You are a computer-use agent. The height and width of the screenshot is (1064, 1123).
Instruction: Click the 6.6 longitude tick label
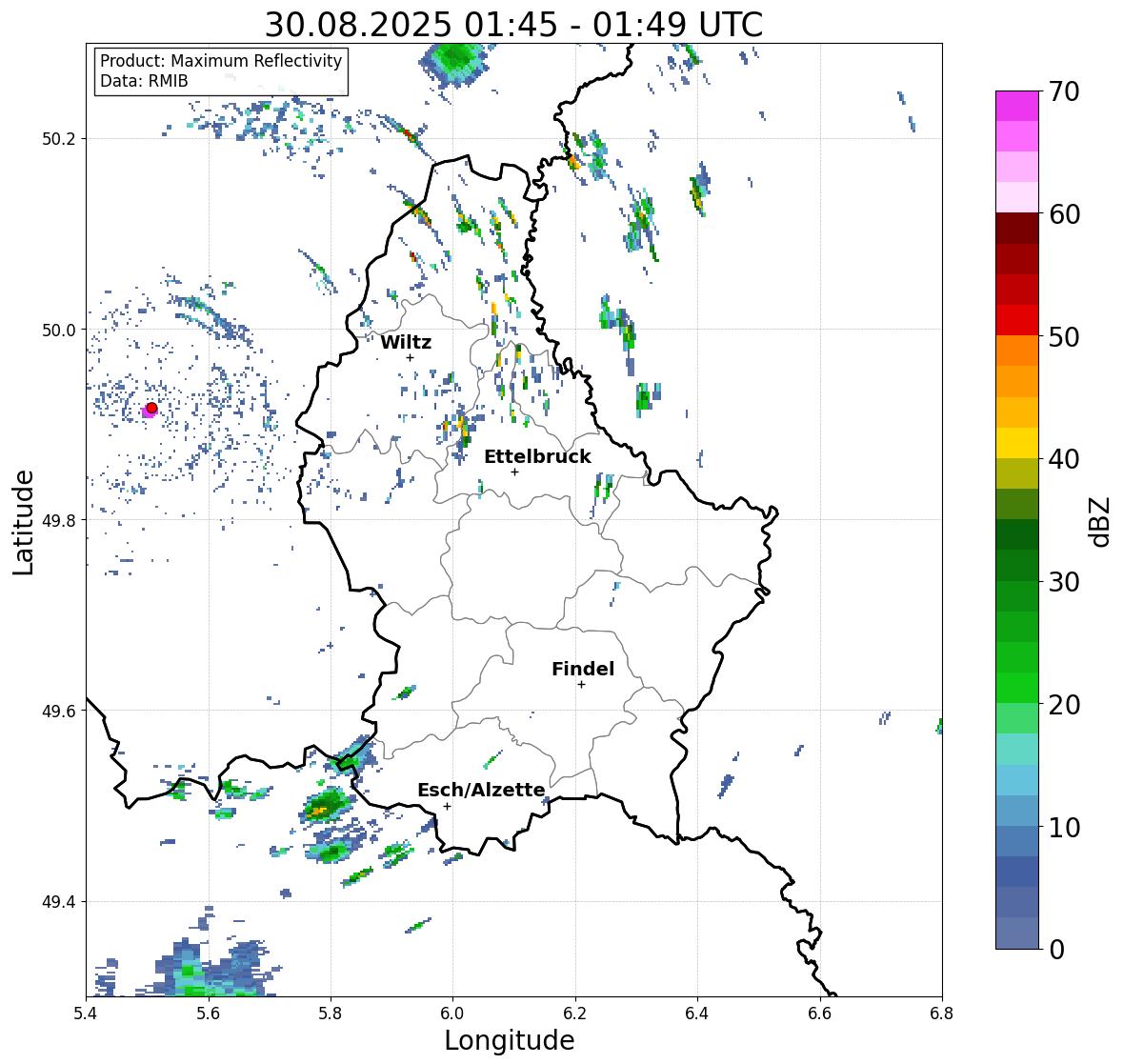pos(820,1014)
